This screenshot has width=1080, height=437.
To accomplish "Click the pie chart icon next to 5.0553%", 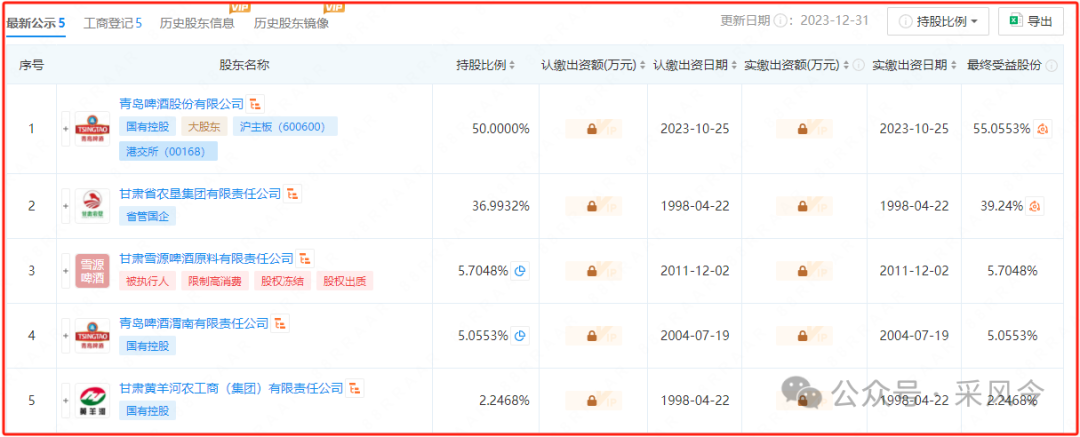I will point(521,336).
